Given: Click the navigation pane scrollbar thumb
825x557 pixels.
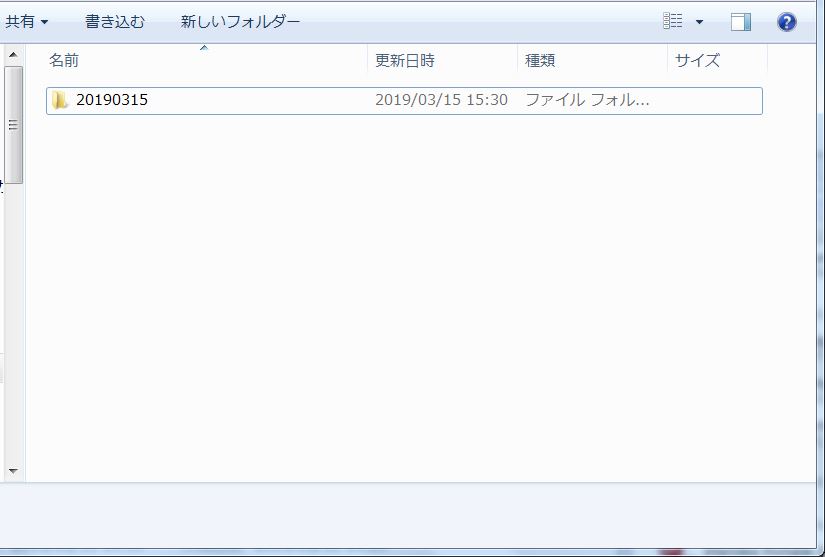Looking at the screenshot, I should click(x=14, y=125).
